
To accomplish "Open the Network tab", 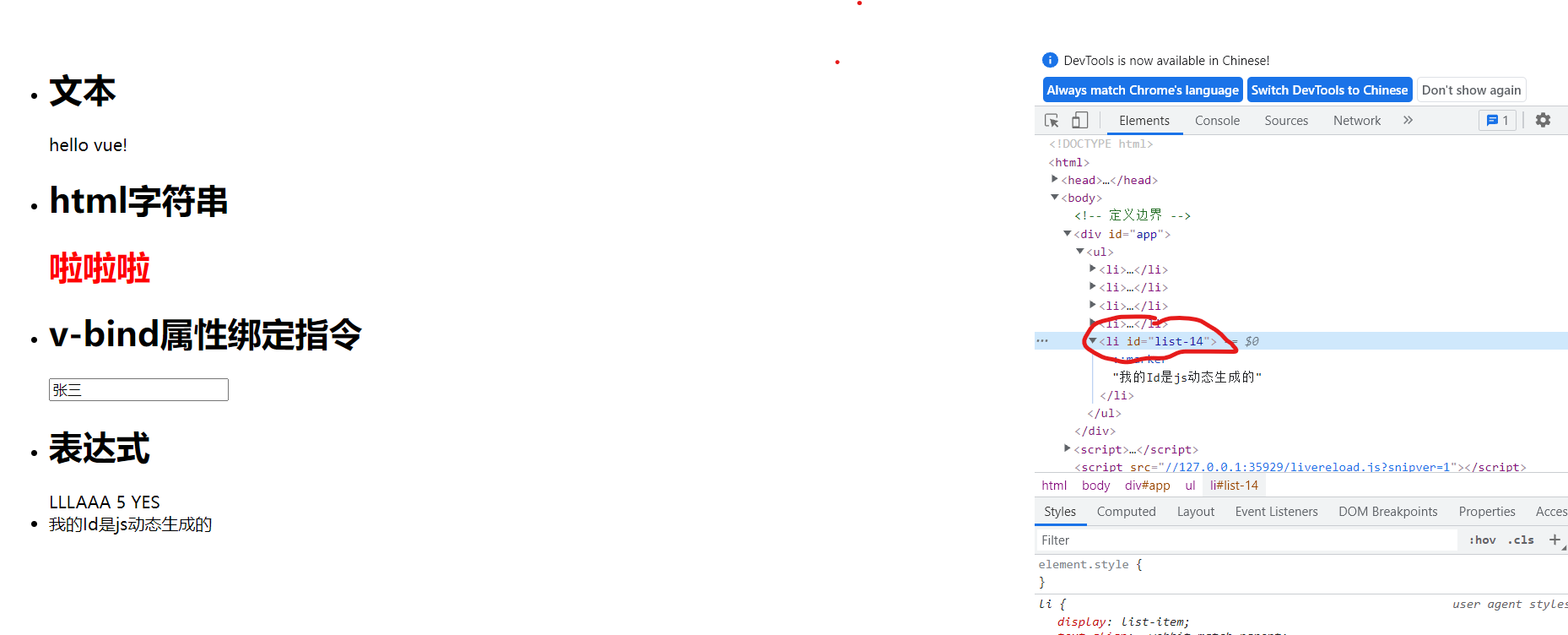I will click(x=1357, y=121).
